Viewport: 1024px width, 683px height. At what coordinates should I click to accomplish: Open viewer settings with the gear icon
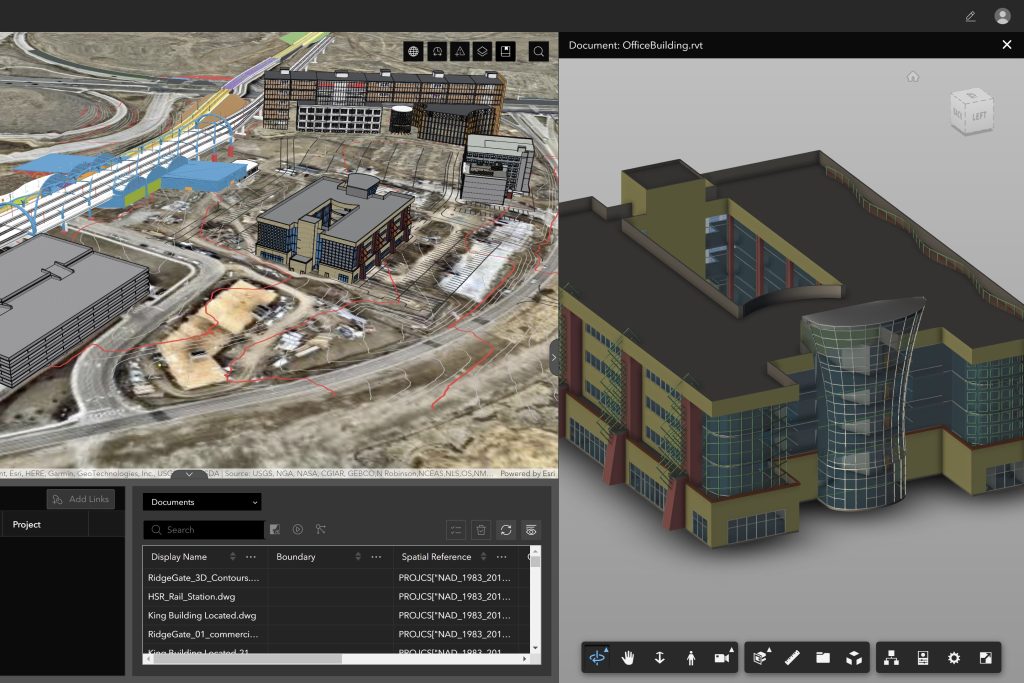953,657
